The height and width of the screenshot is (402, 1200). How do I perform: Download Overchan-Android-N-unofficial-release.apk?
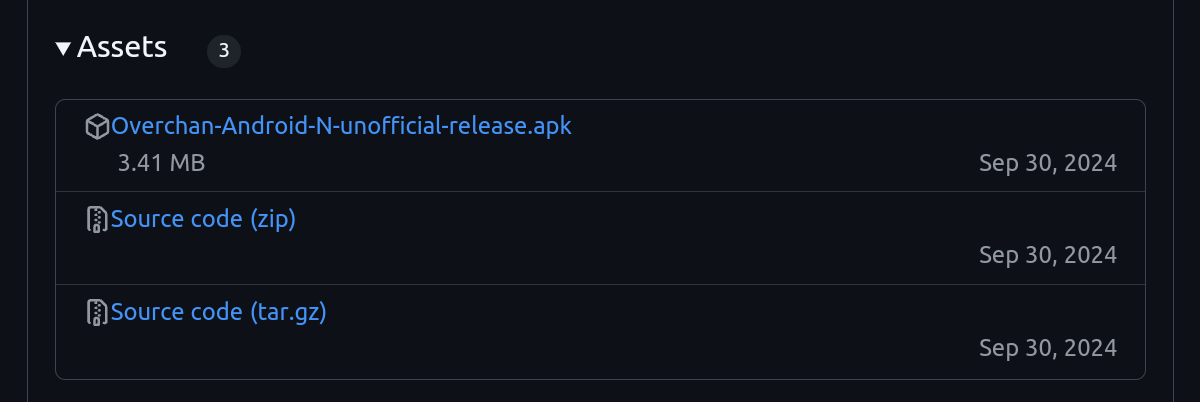[x=341, y=126]
